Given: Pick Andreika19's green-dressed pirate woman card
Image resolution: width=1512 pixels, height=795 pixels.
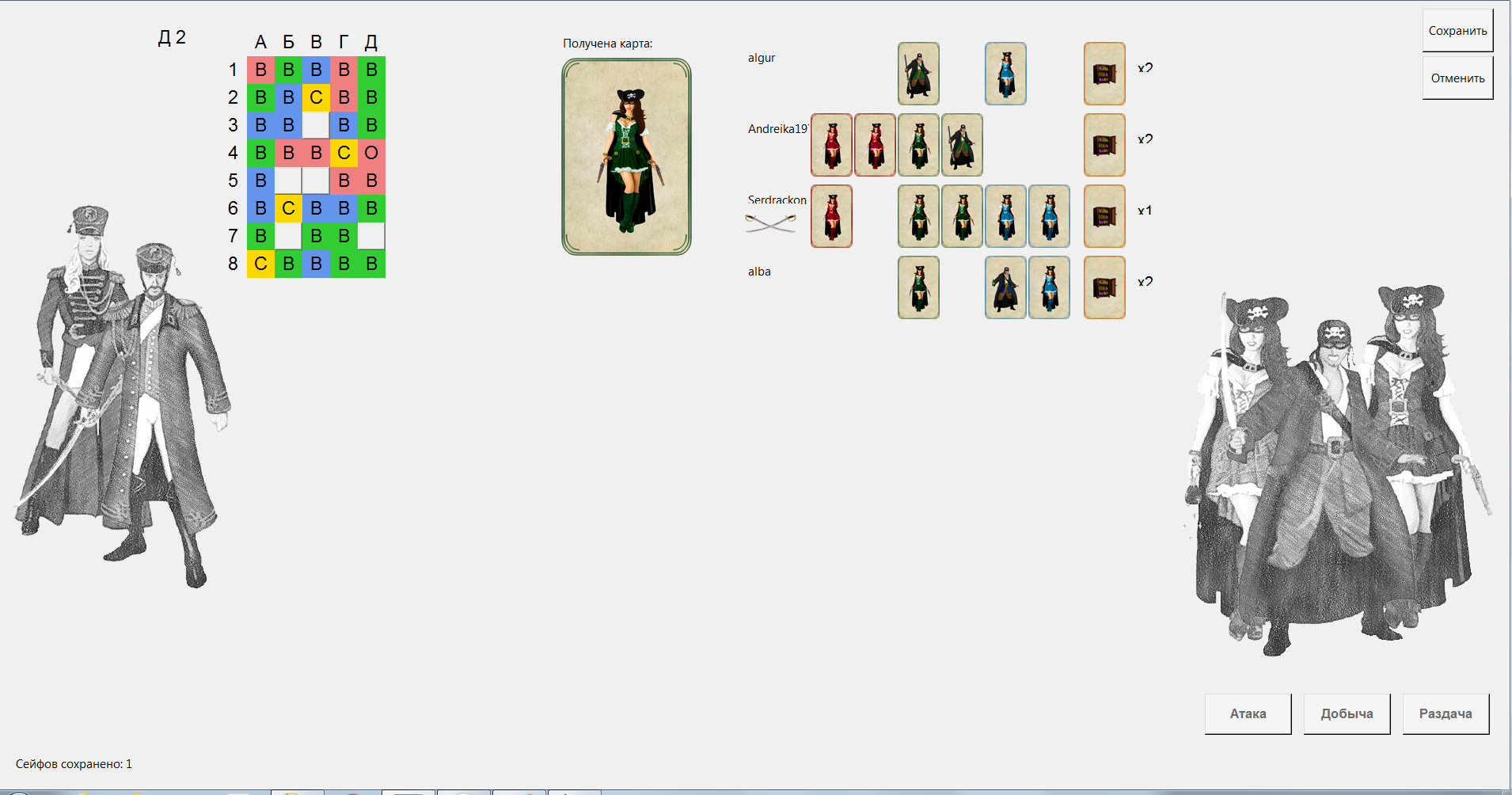Looking at the screenshot, I should tap(918, 145).
